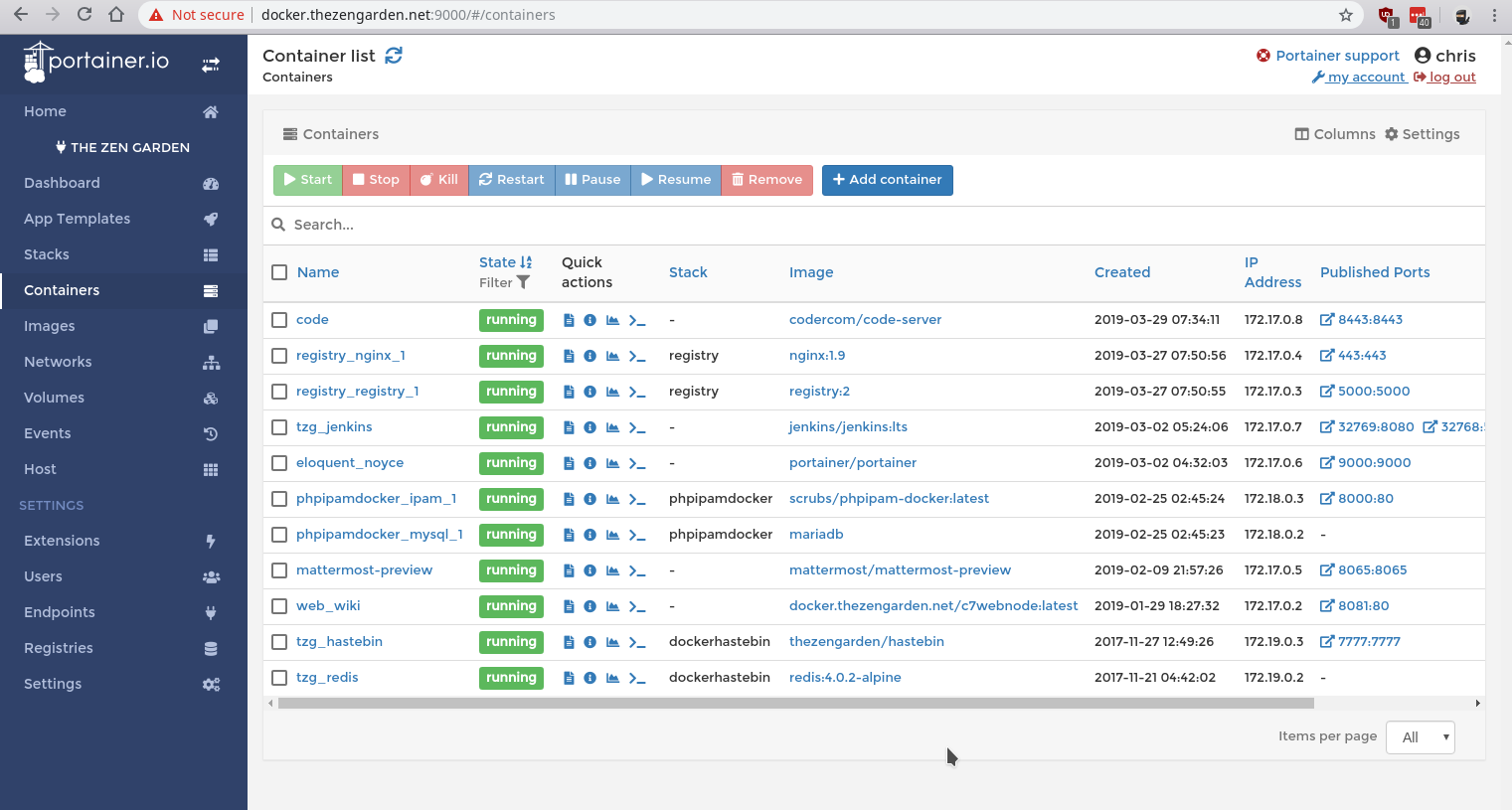Viewport: 1512px width, 810px height.
Task: Open inspect icon for code container
Action: [589, 320]
